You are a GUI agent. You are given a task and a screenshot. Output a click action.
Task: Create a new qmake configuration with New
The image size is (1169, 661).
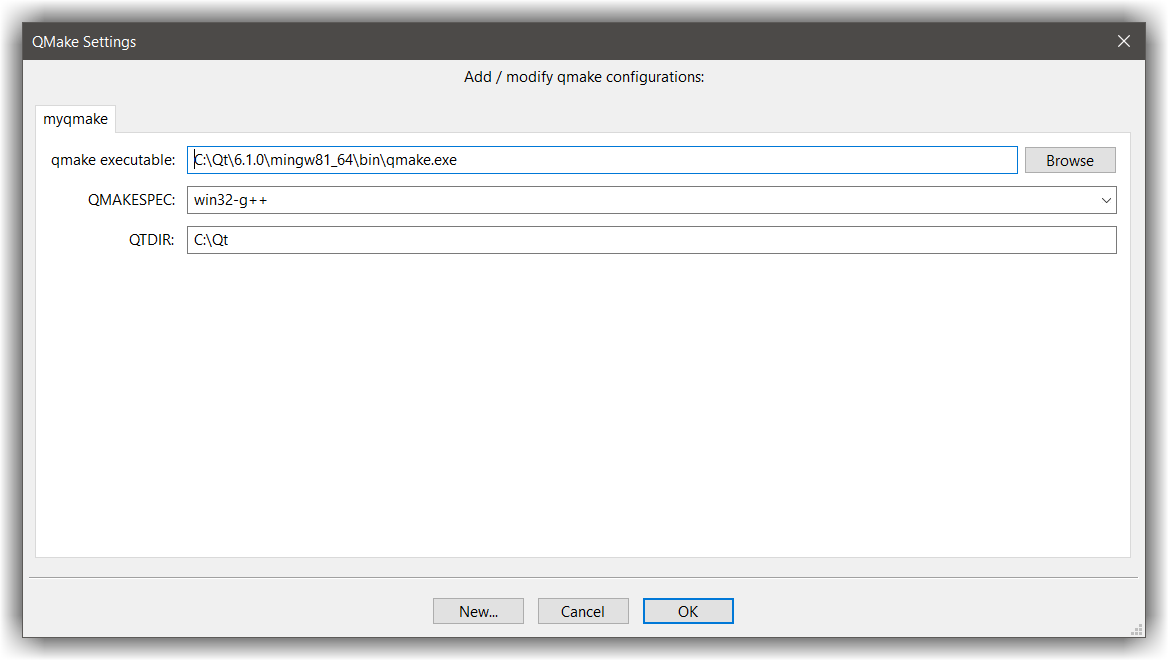(x=478, y=611)
